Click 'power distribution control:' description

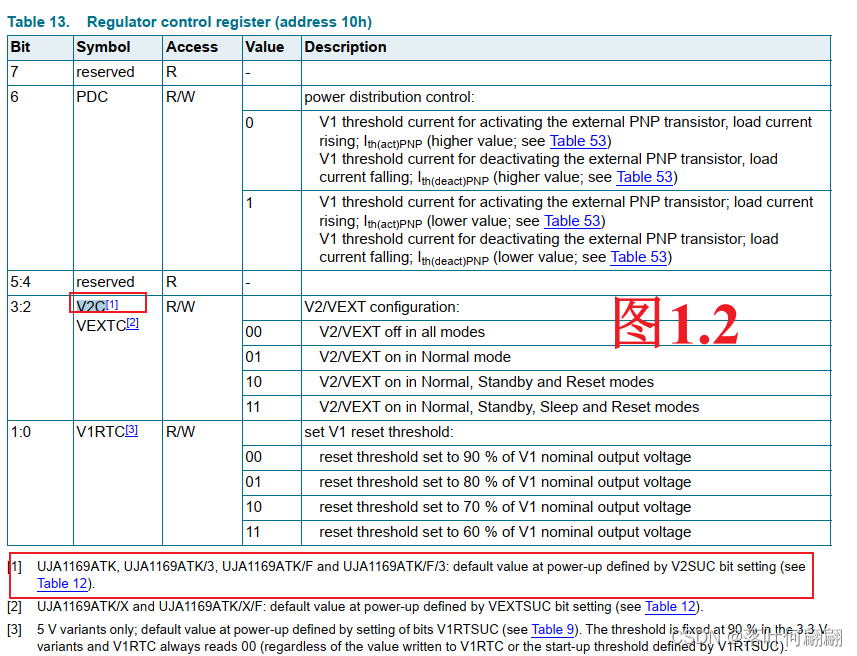pyautogui.click(x=390, y=97)
